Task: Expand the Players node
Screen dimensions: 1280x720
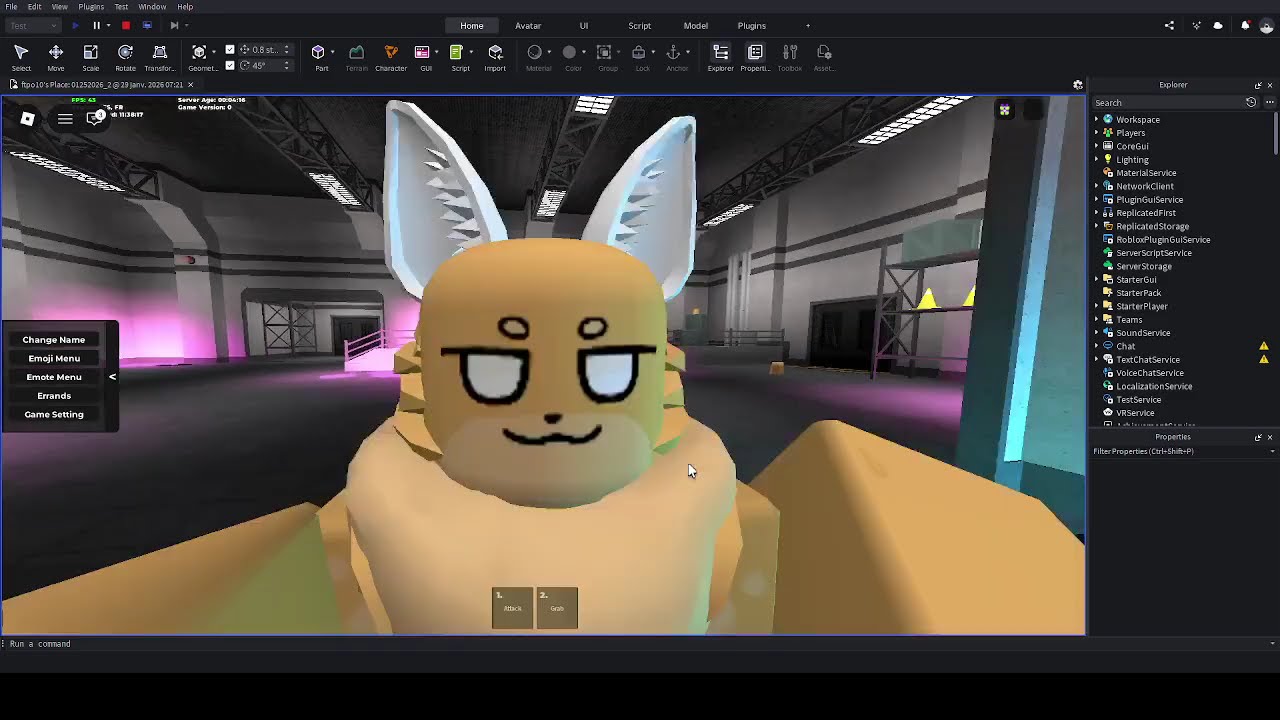Action: click(x=1096, y=133)
